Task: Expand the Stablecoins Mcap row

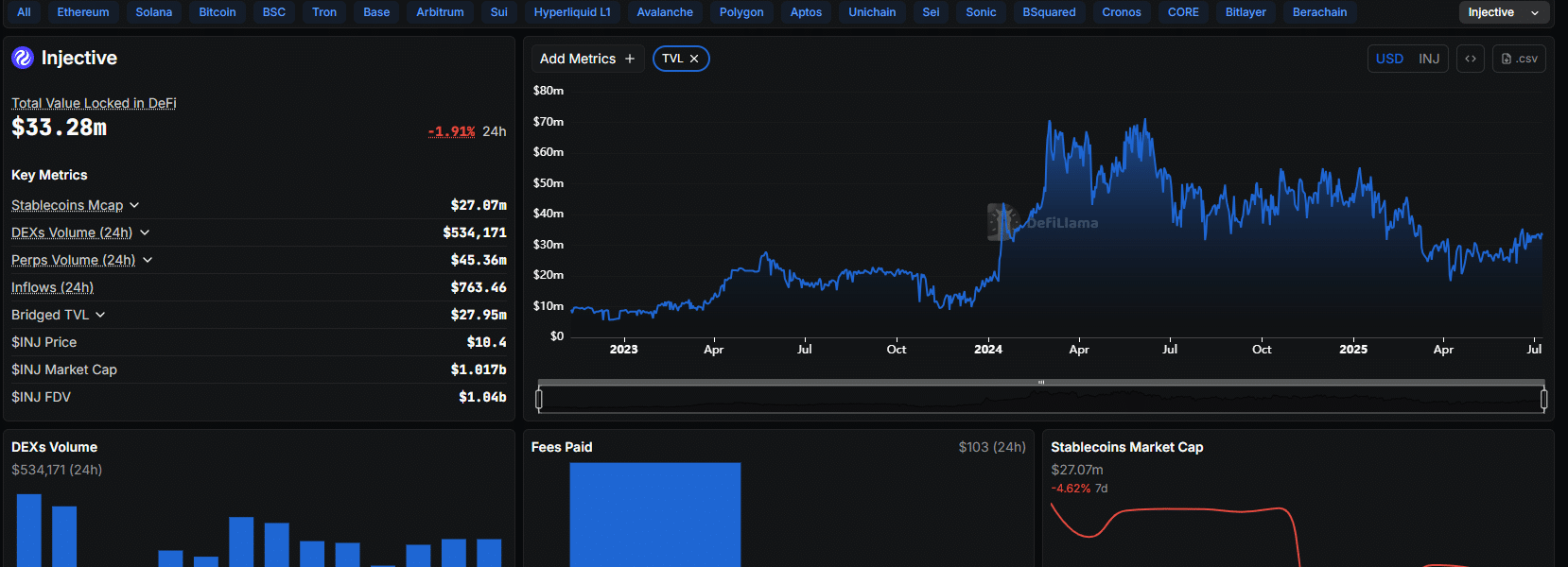Action: pos(134,205)
